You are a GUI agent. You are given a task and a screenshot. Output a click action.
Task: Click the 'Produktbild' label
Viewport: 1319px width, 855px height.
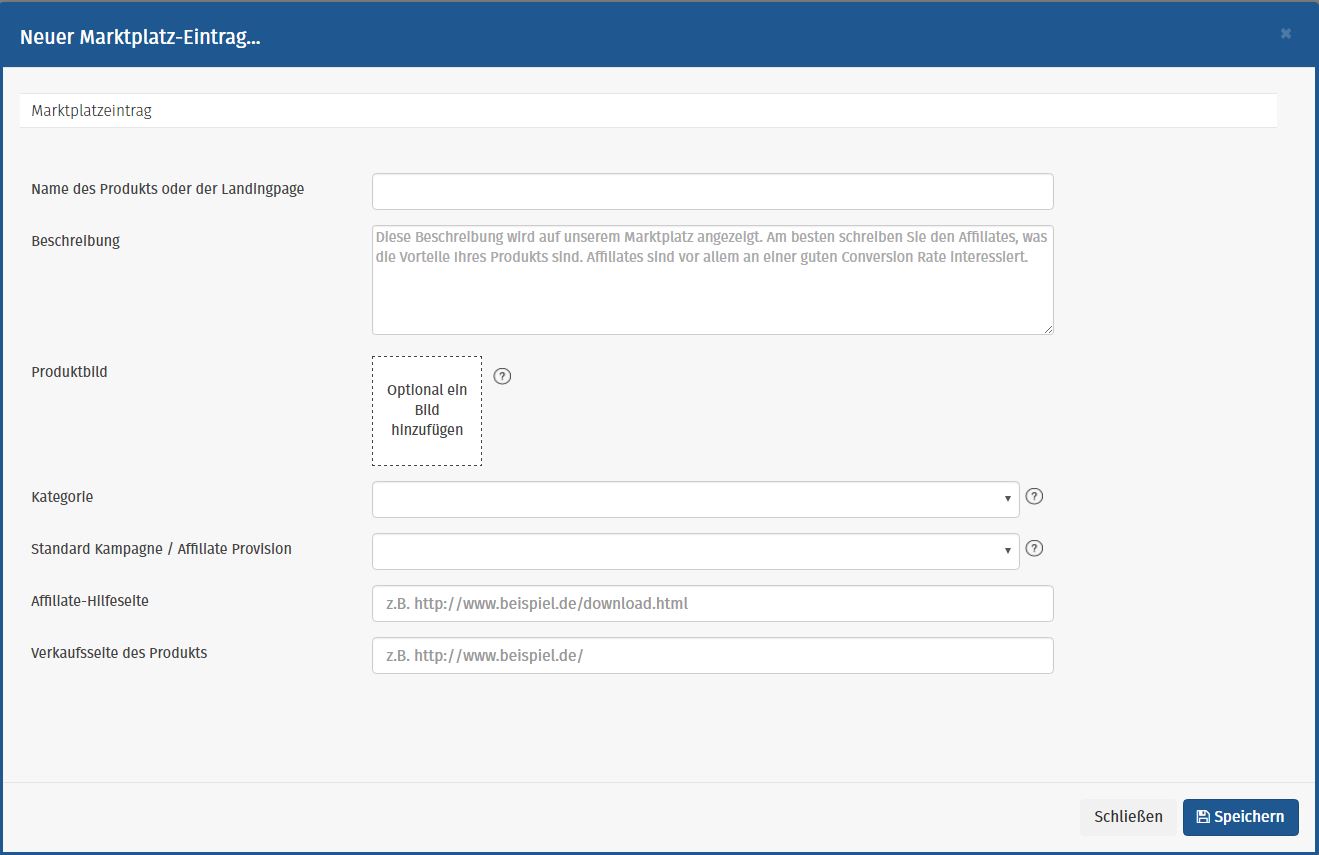pyautogui.click(x=70, y=372)
